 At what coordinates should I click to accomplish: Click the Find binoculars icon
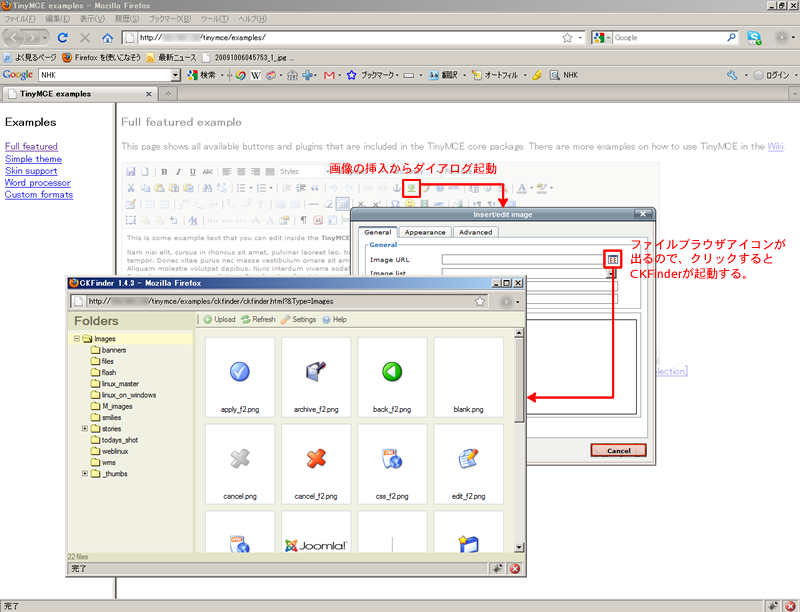[207, 188]
